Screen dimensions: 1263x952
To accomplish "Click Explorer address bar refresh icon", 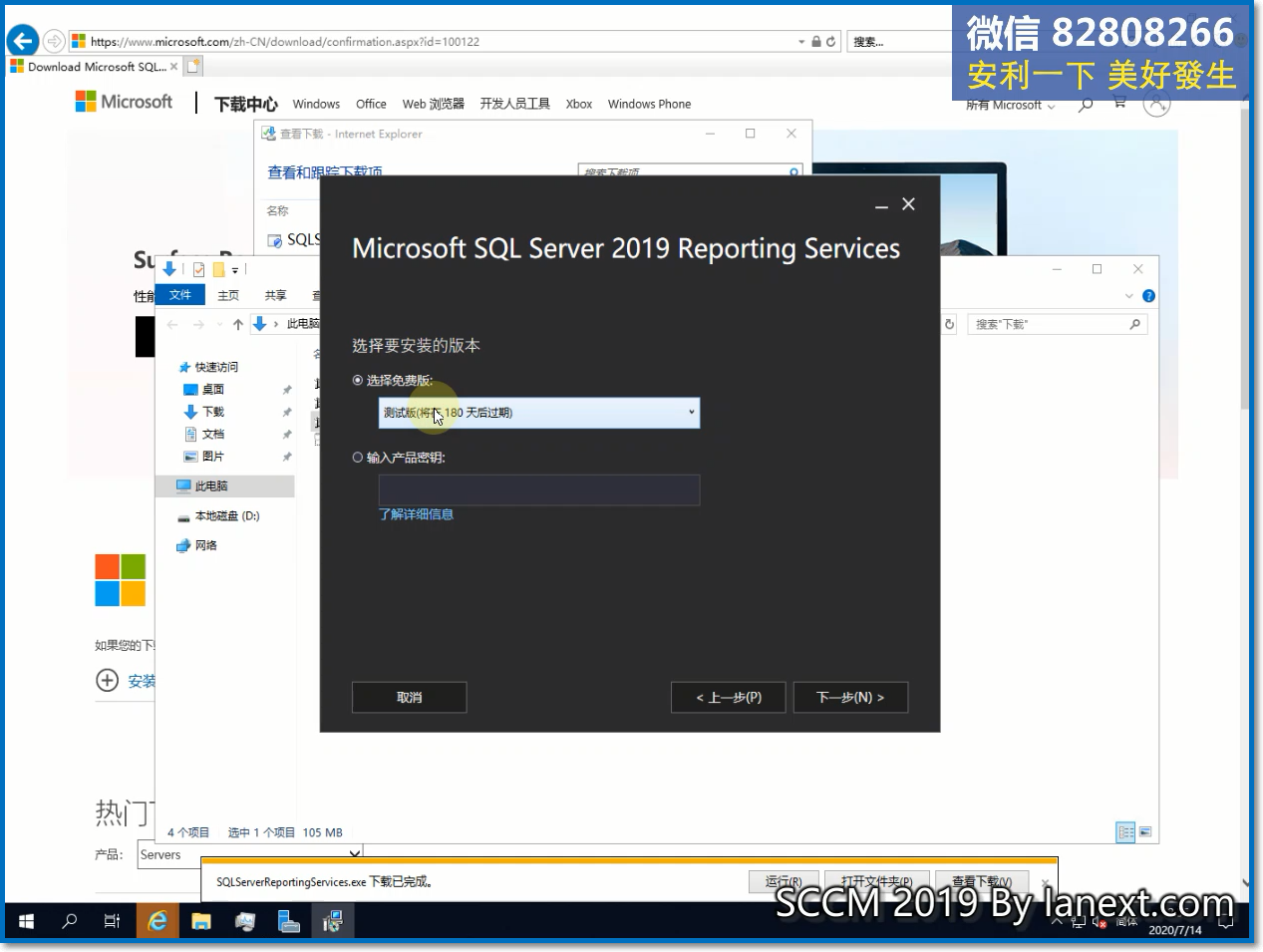I will click(949, 324).
